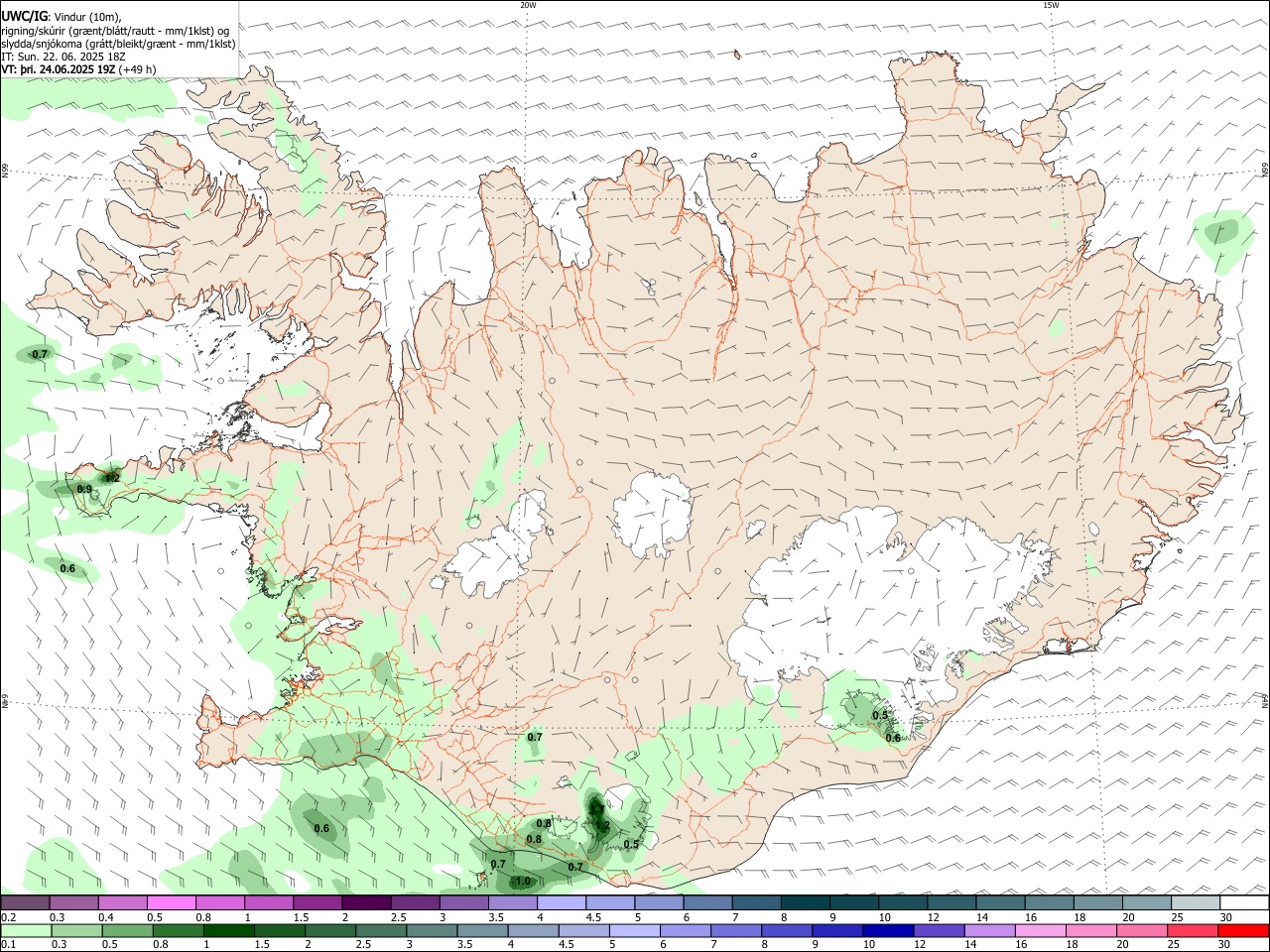This screenshot has width=1270, height=952.
Task: Click the bright red swatch ending the lower legend
Action: coord(1242,931)
